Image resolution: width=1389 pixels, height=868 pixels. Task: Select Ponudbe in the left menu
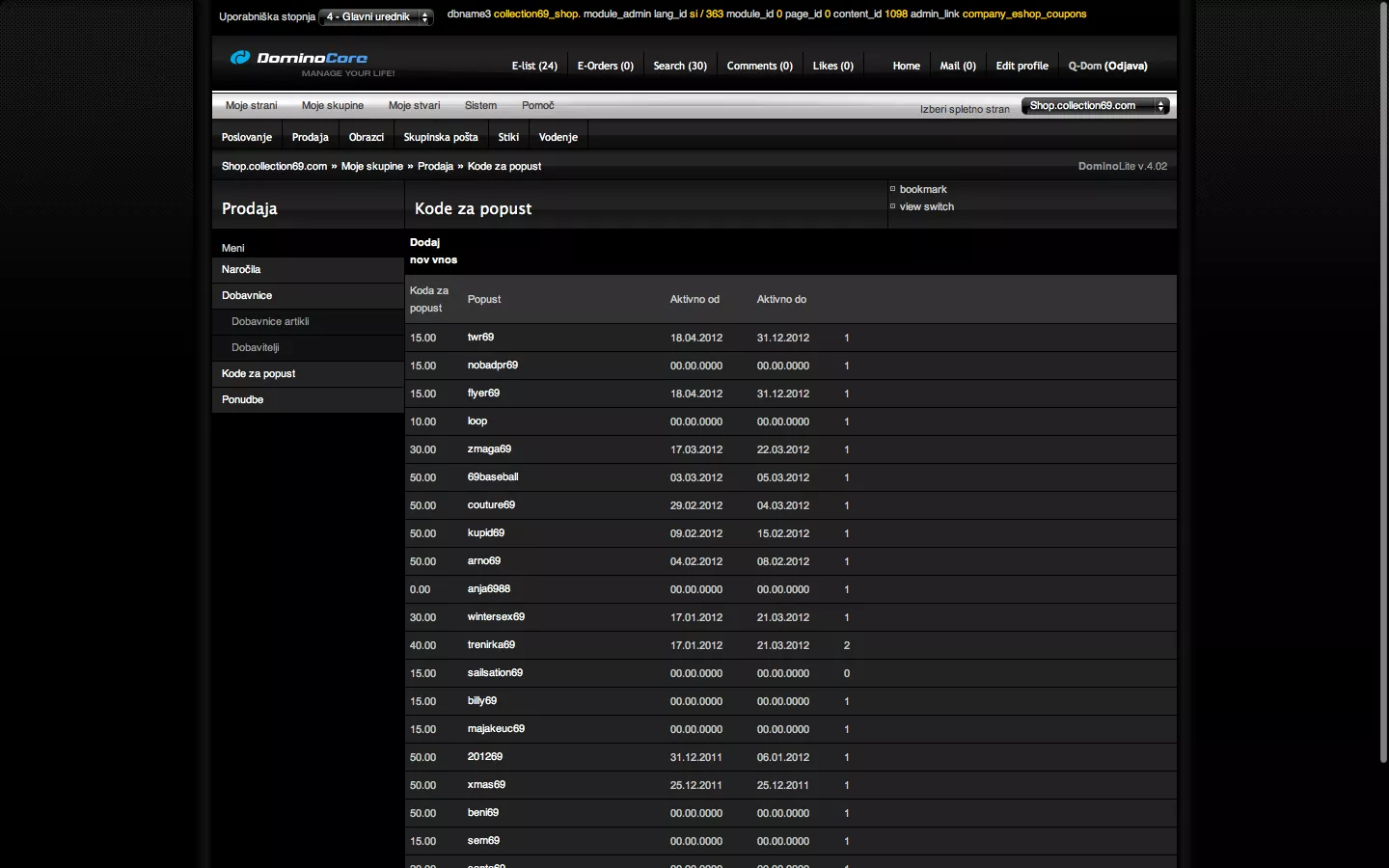pos(242,400)
